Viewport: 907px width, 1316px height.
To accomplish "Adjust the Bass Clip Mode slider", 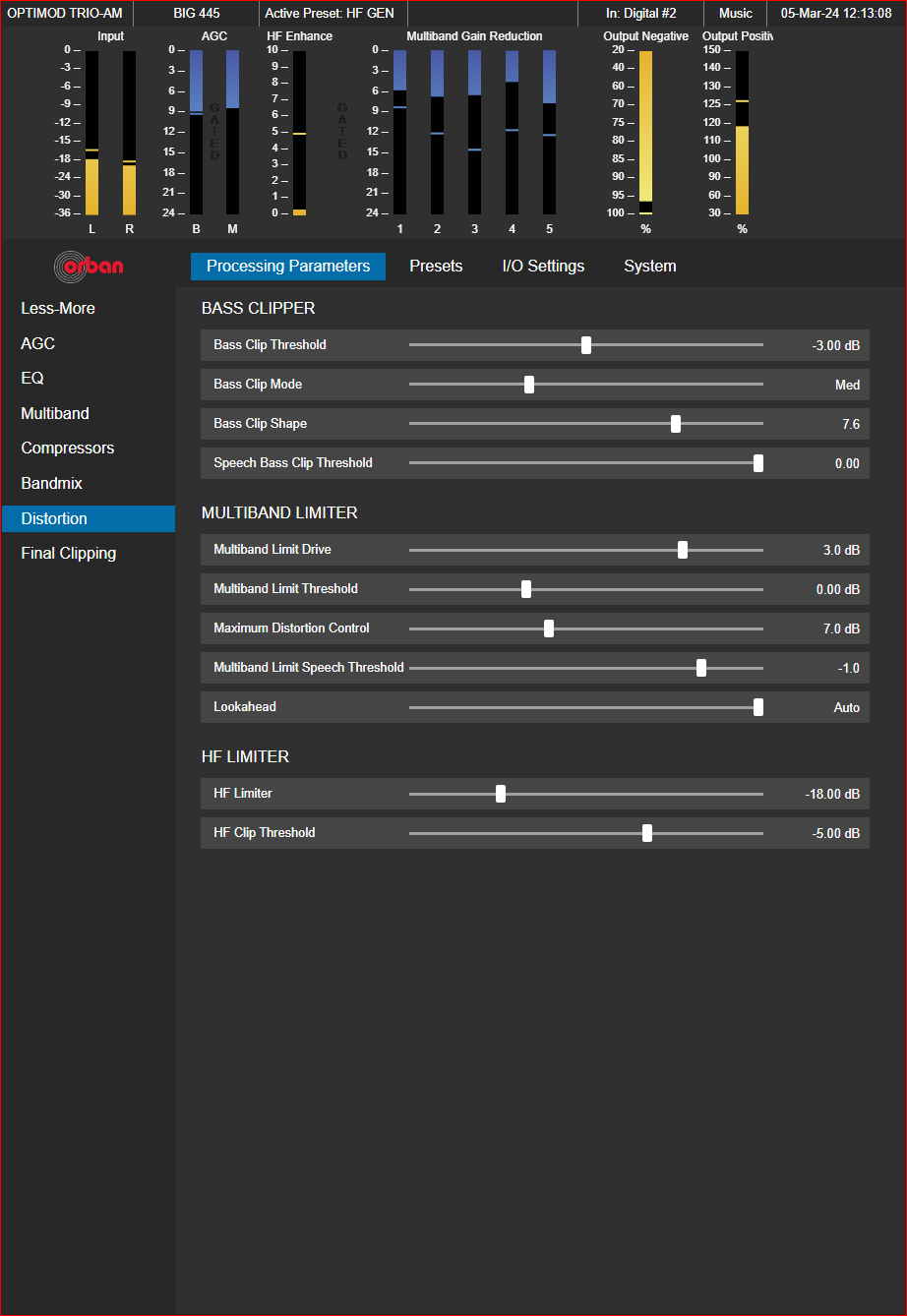I will pyautogui.click(x=529, y=385).
